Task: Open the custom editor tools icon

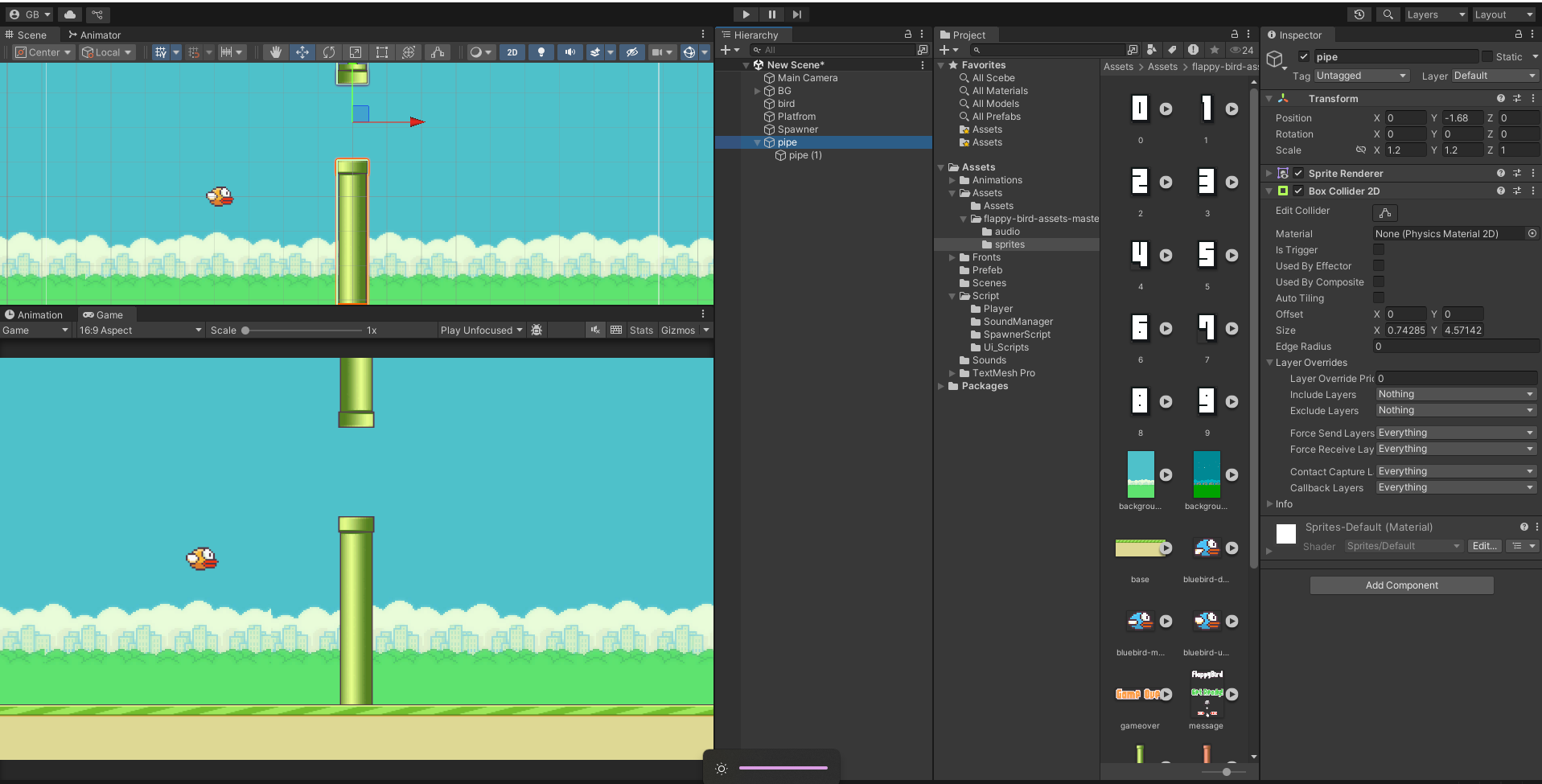Action: [x=437, y=52]
